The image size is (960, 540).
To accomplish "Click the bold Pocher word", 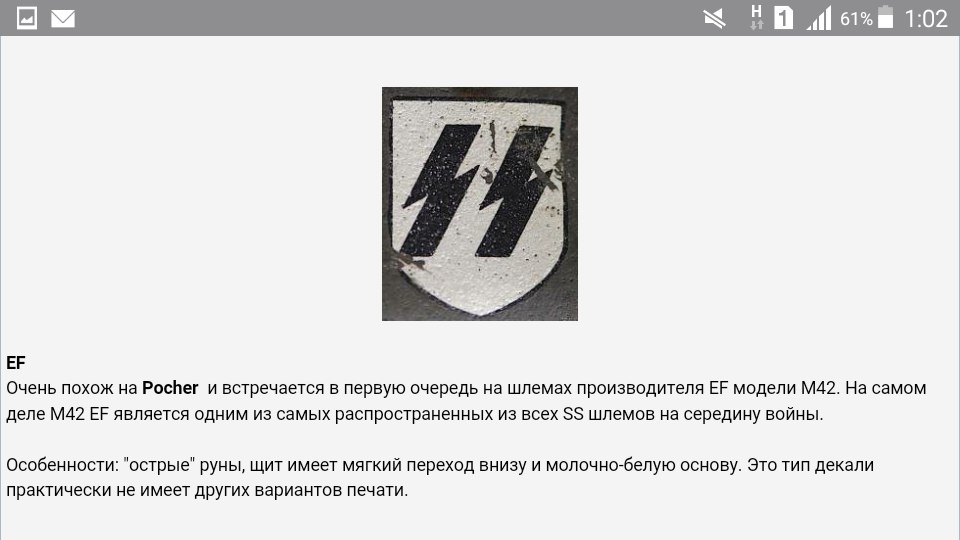I will (170, 388).
